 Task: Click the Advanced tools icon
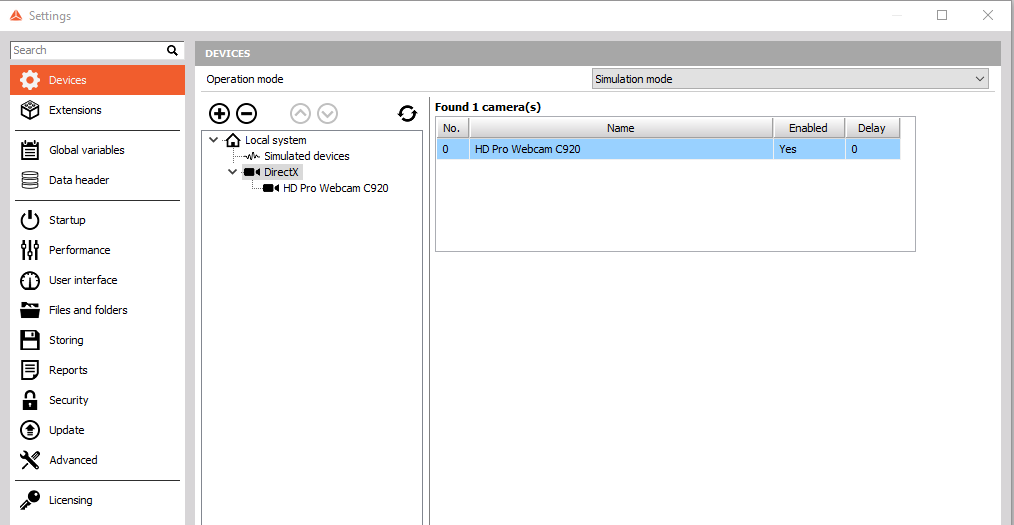tap(30, 460)
